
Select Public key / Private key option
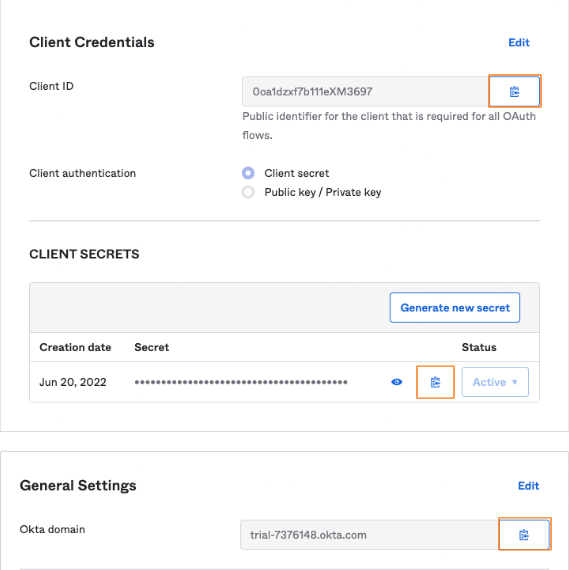pyautogui.click(x=248, y=192)
